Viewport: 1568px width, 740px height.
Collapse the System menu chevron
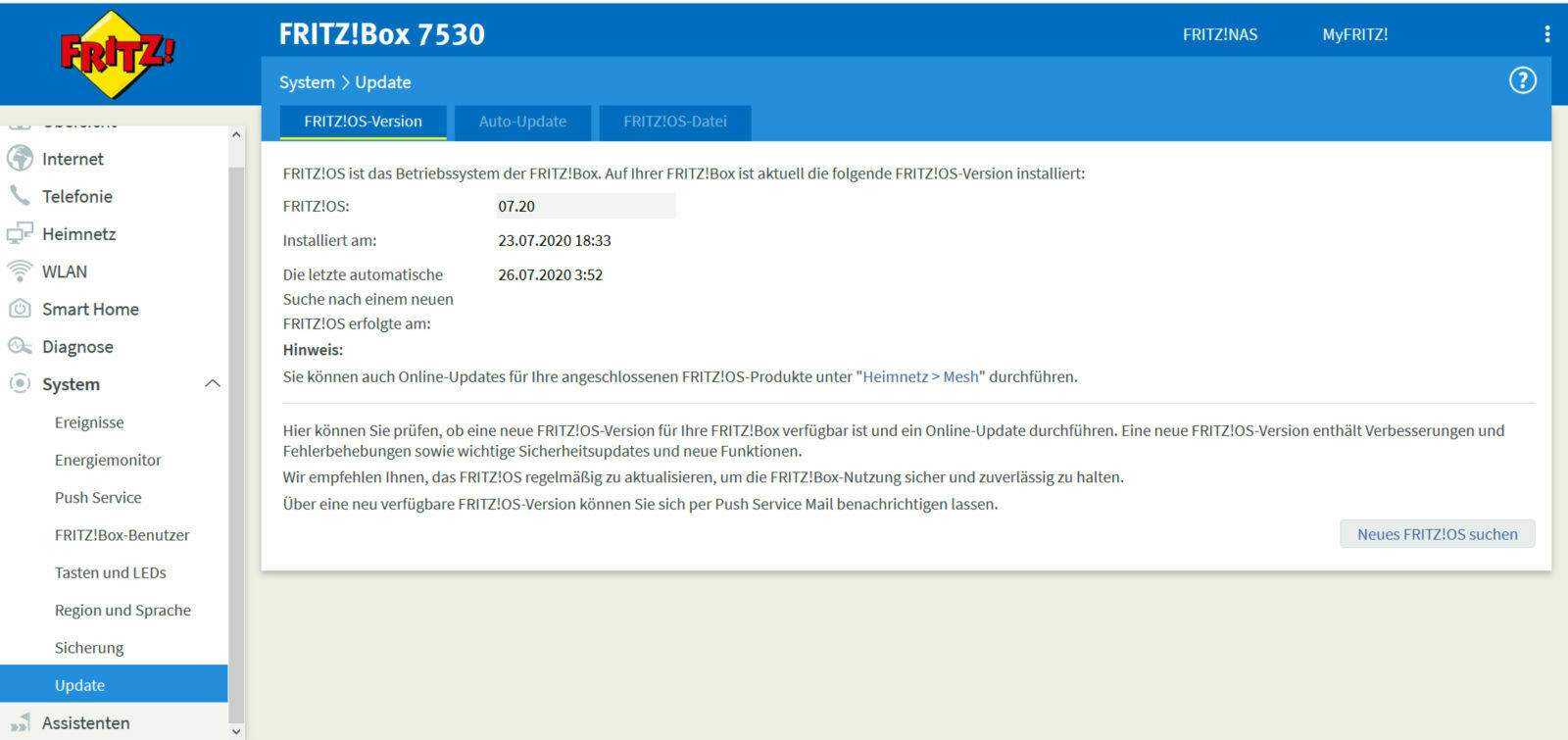[212, 384]
